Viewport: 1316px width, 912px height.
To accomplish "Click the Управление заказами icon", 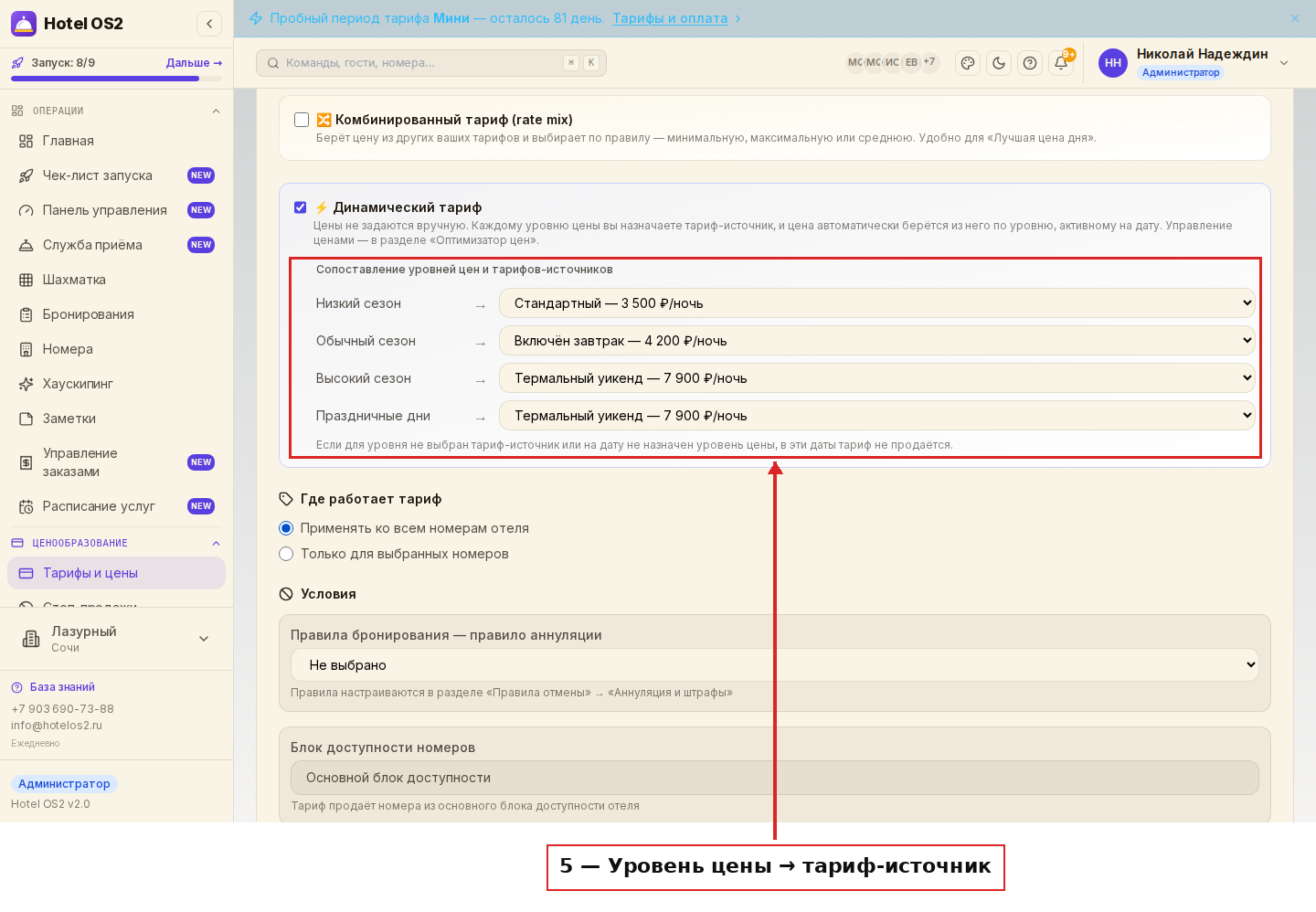I will click(26, 462).
